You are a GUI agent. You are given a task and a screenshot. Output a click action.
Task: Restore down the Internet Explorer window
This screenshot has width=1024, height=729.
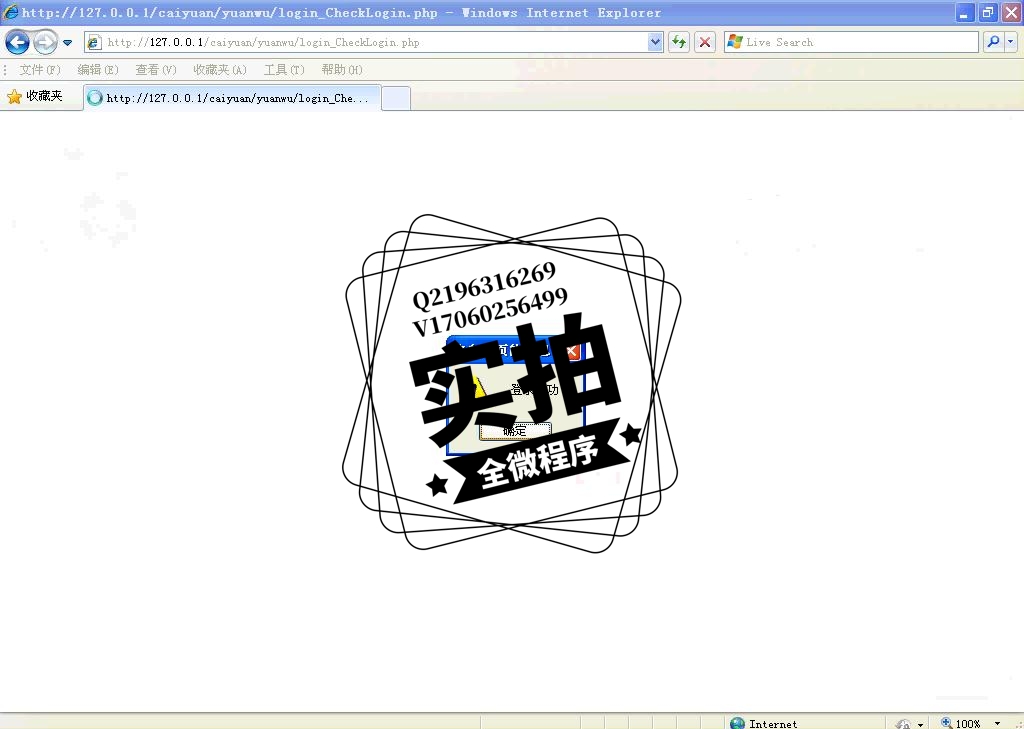click(987, 13)
